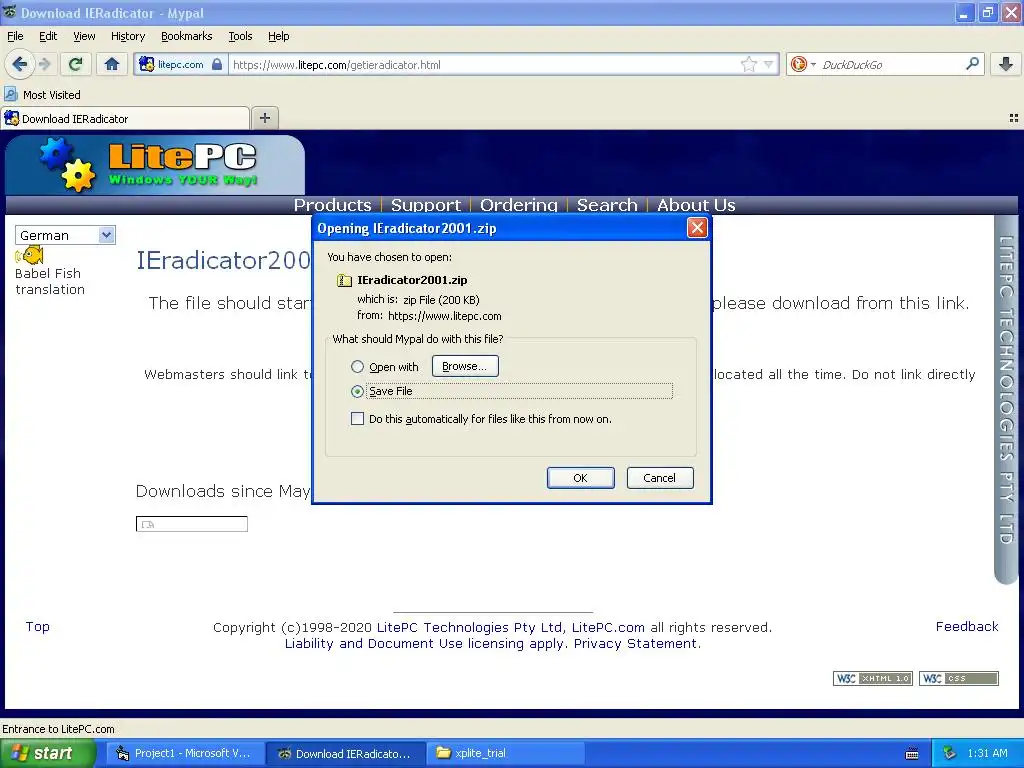Click the W3C XHTML 1.0 badge

pos(872,679)
